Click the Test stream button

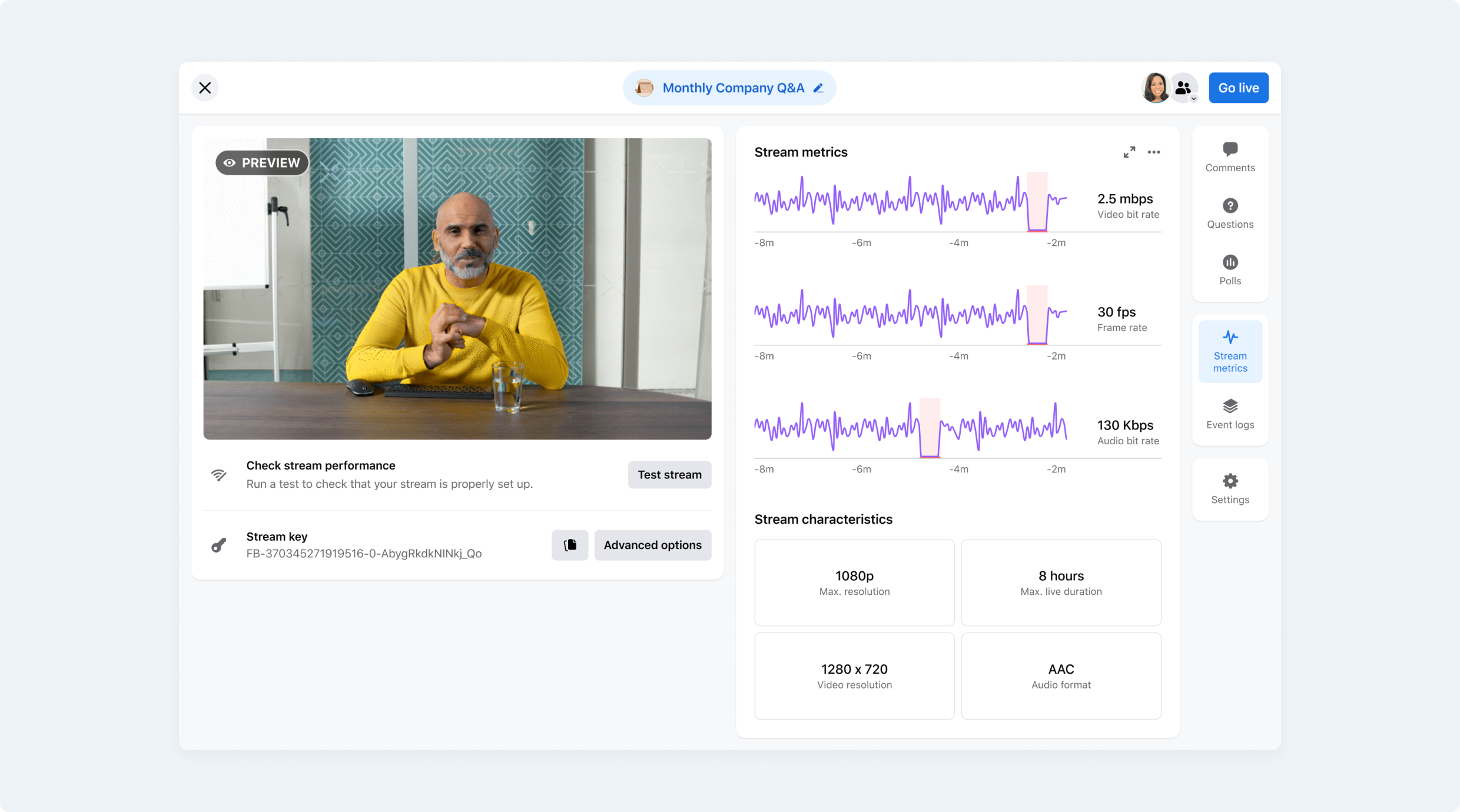coord(669,475)
